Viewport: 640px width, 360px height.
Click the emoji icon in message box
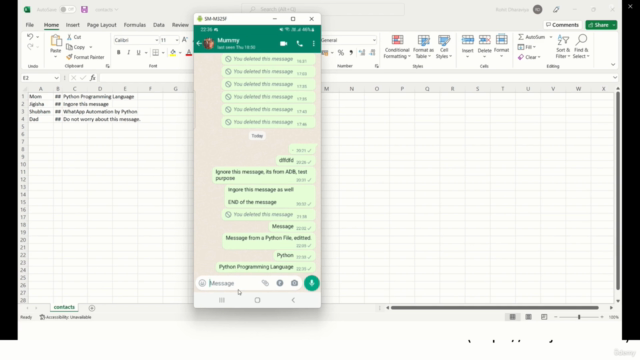202,283
